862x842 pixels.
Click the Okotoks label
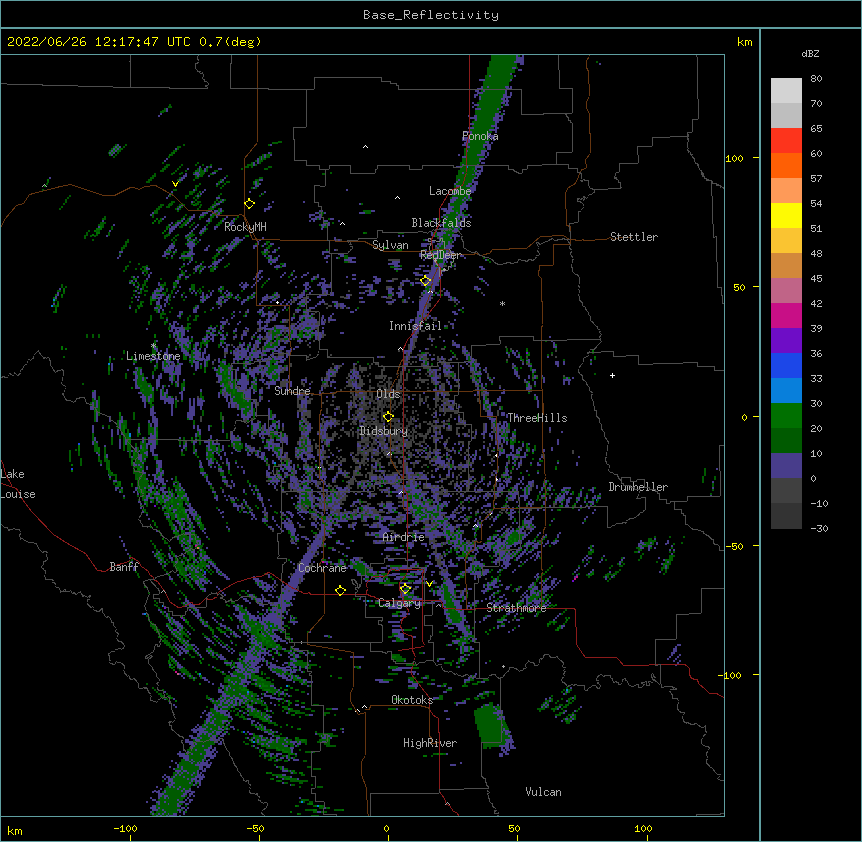point(412,700)
